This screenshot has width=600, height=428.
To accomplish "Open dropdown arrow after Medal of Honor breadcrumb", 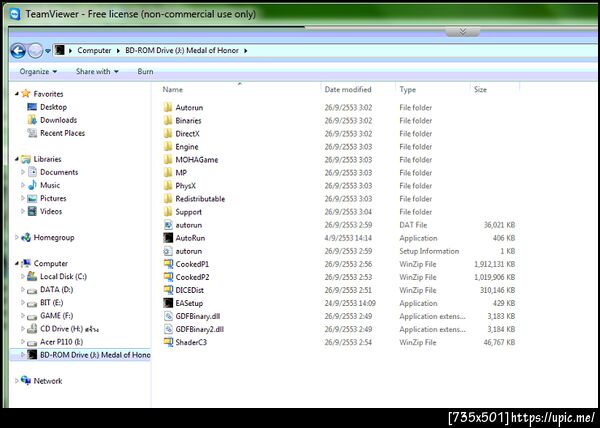I will (245, 50).
